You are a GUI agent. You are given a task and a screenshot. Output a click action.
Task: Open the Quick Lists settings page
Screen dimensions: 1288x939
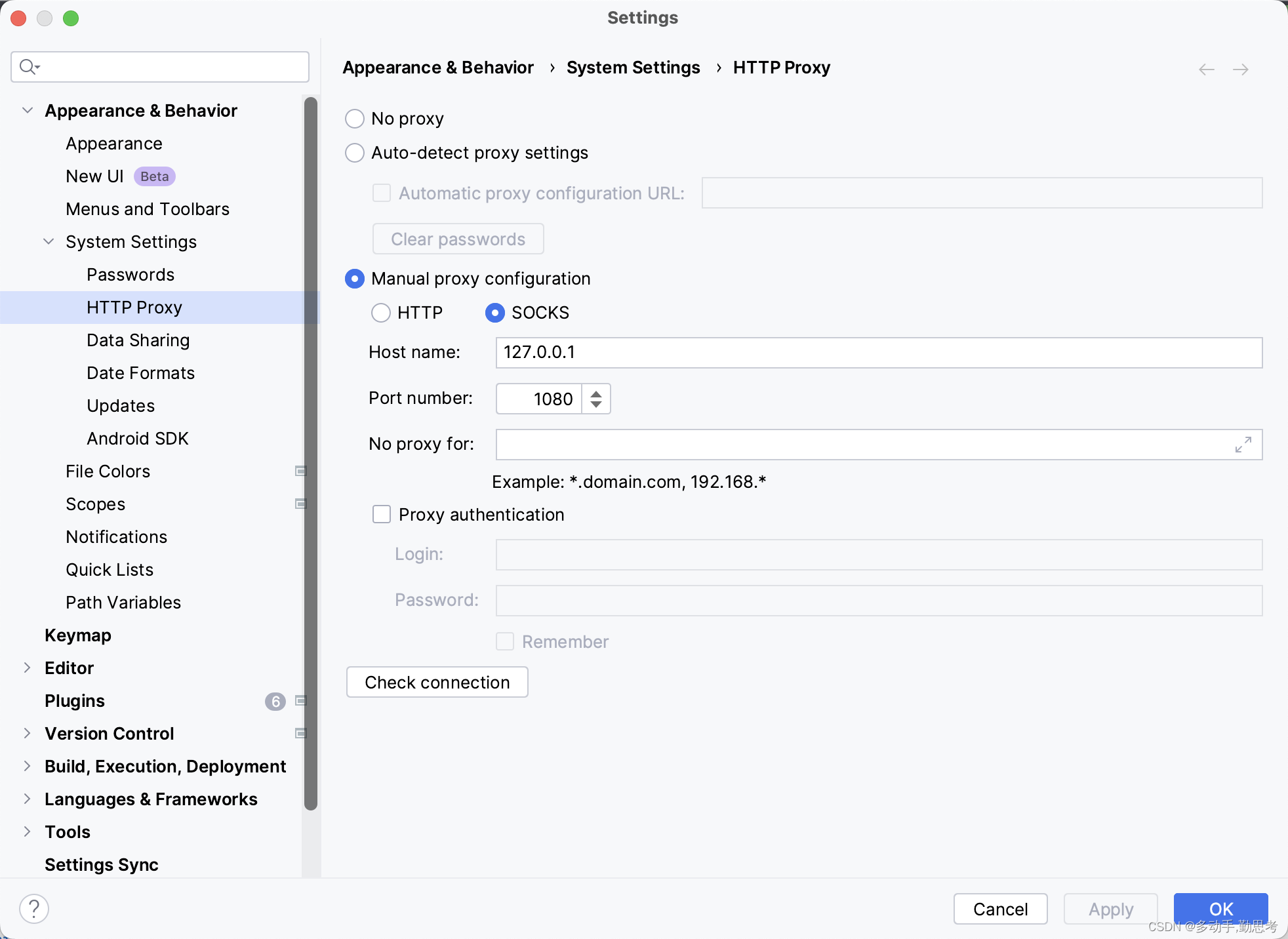110,570
